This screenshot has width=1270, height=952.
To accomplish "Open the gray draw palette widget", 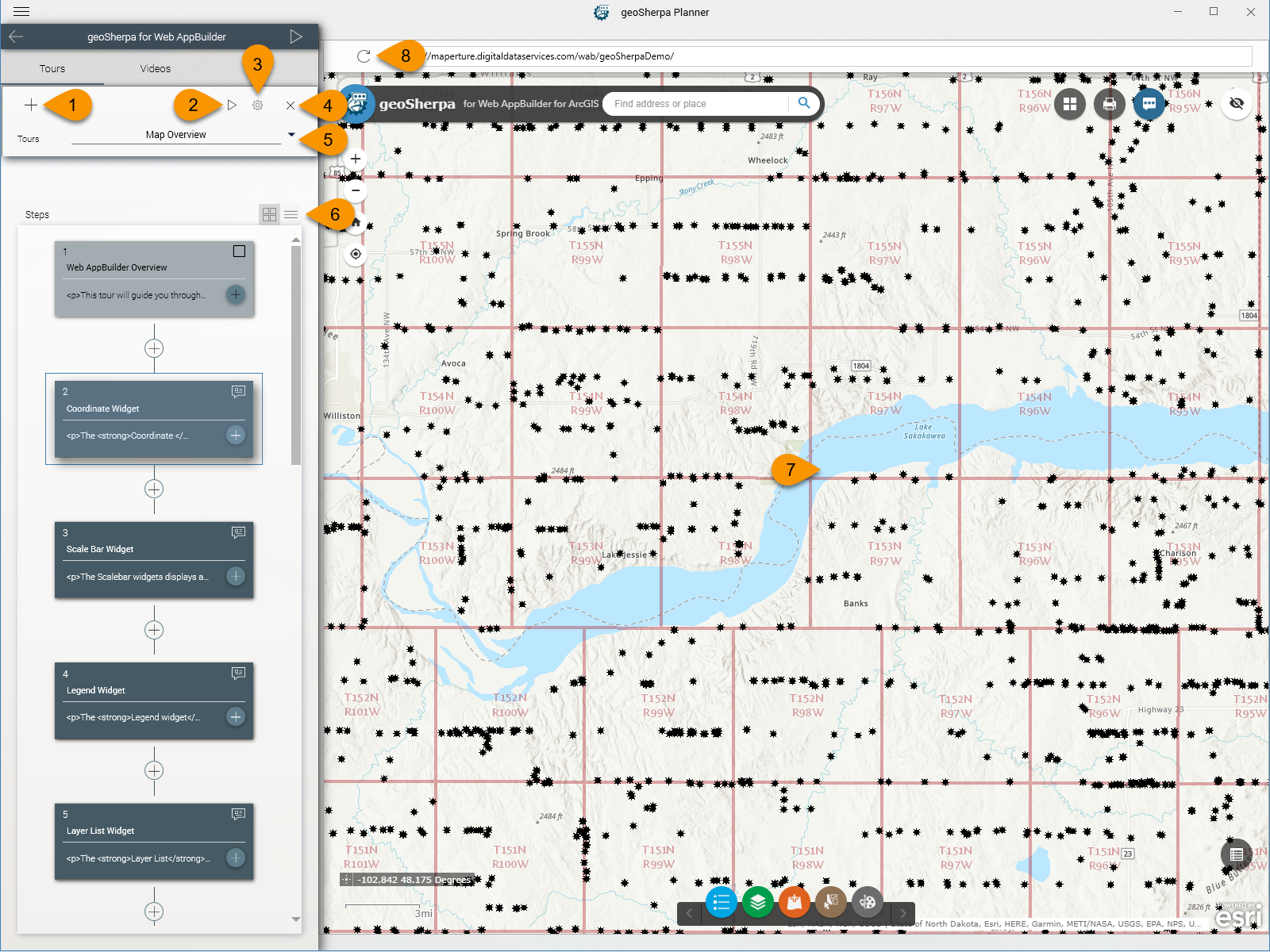I will click(x=868, y=902).
